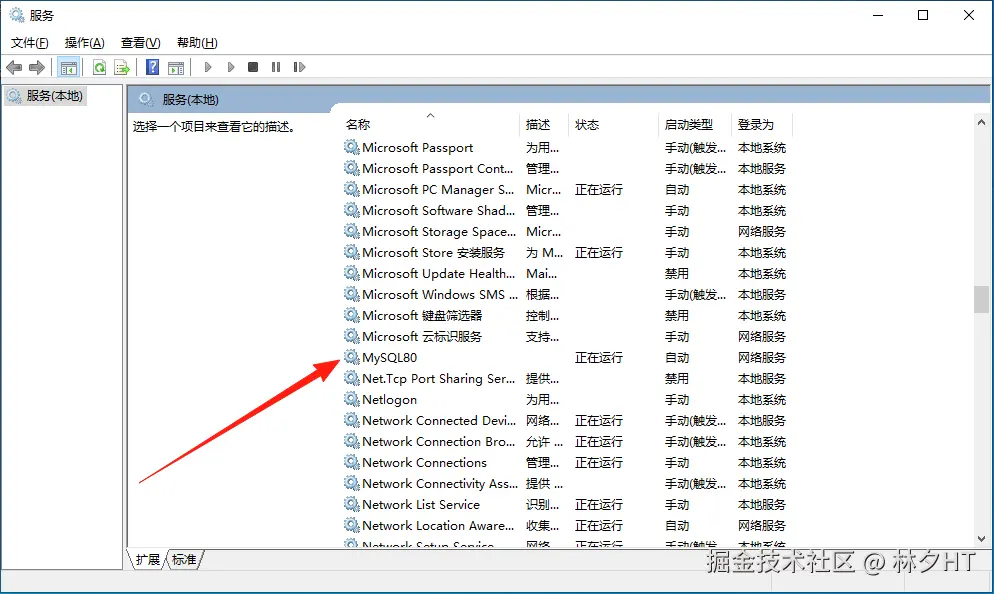This screenshot has height=594, width=994.
Task: Sort by the 名称 column header
Action: 430,124
